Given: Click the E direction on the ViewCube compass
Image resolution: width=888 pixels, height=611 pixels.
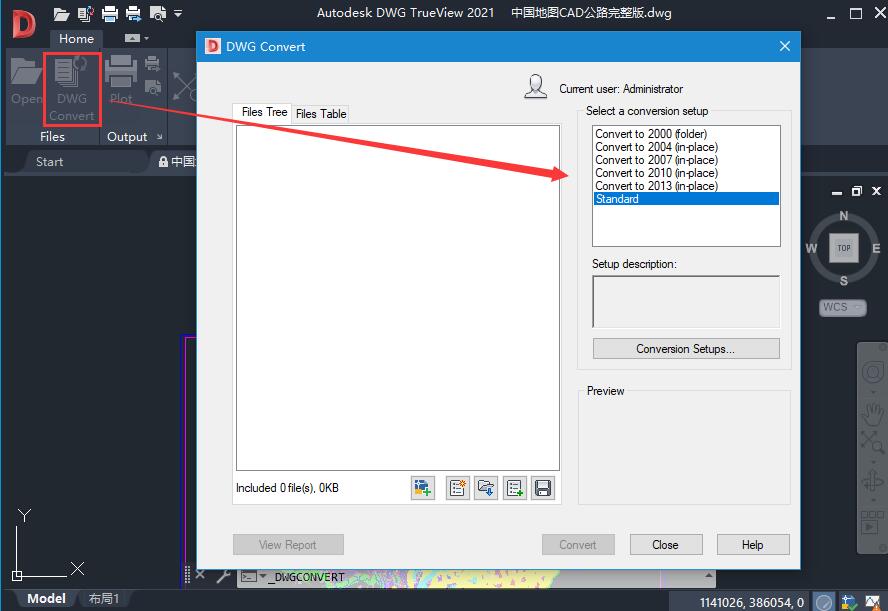Looking at the screenshot, I should (876, 249).
